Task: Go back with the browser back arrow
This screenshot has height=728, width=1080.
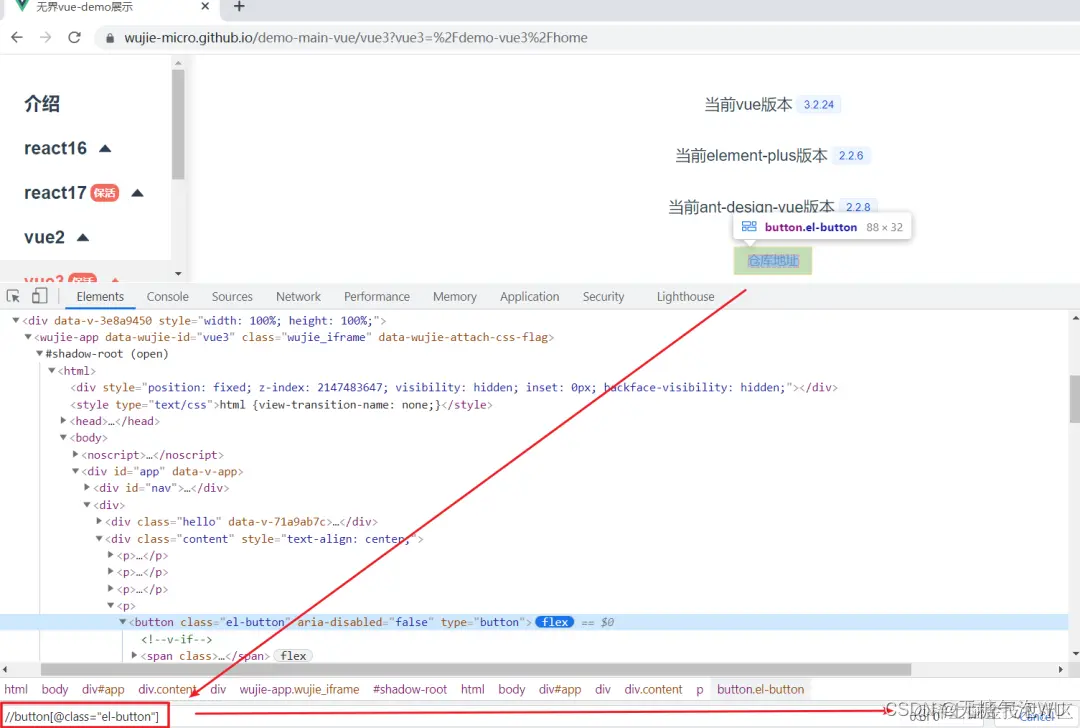Action: click(x=17, y=37)
